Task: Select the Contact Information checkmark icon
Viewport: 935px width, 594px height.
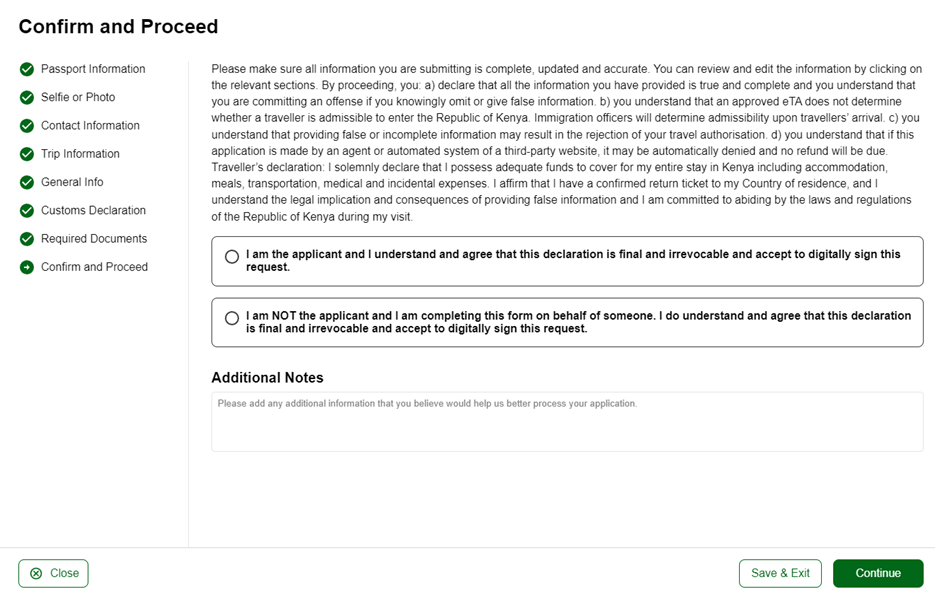Action: click(x=25, y=125)
